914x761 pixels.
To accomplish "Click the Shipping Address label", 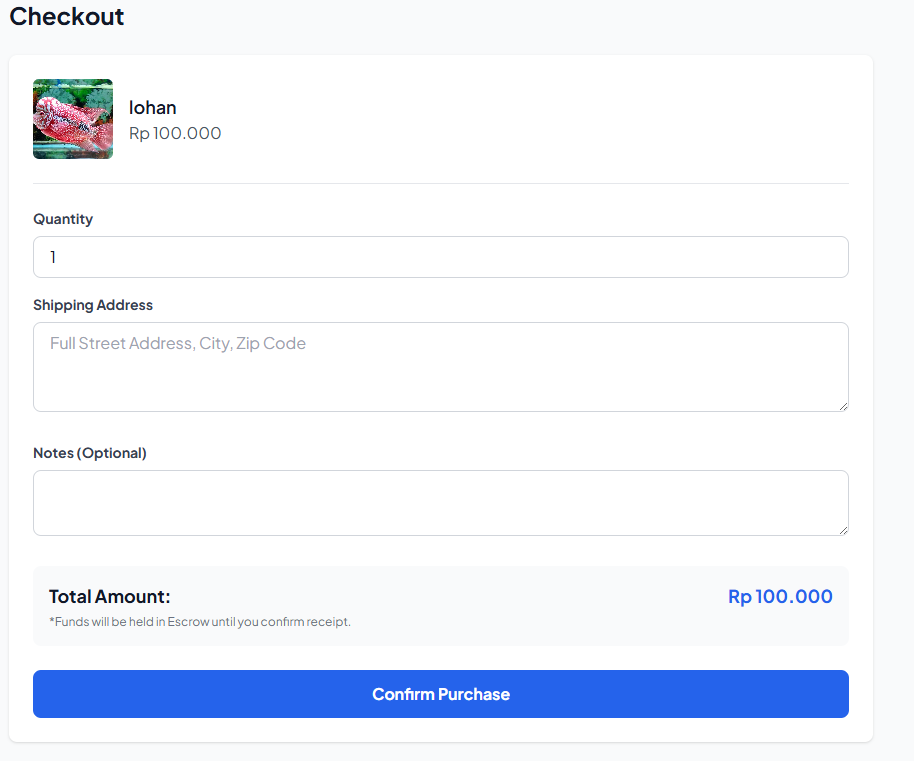I will [93, 305].
